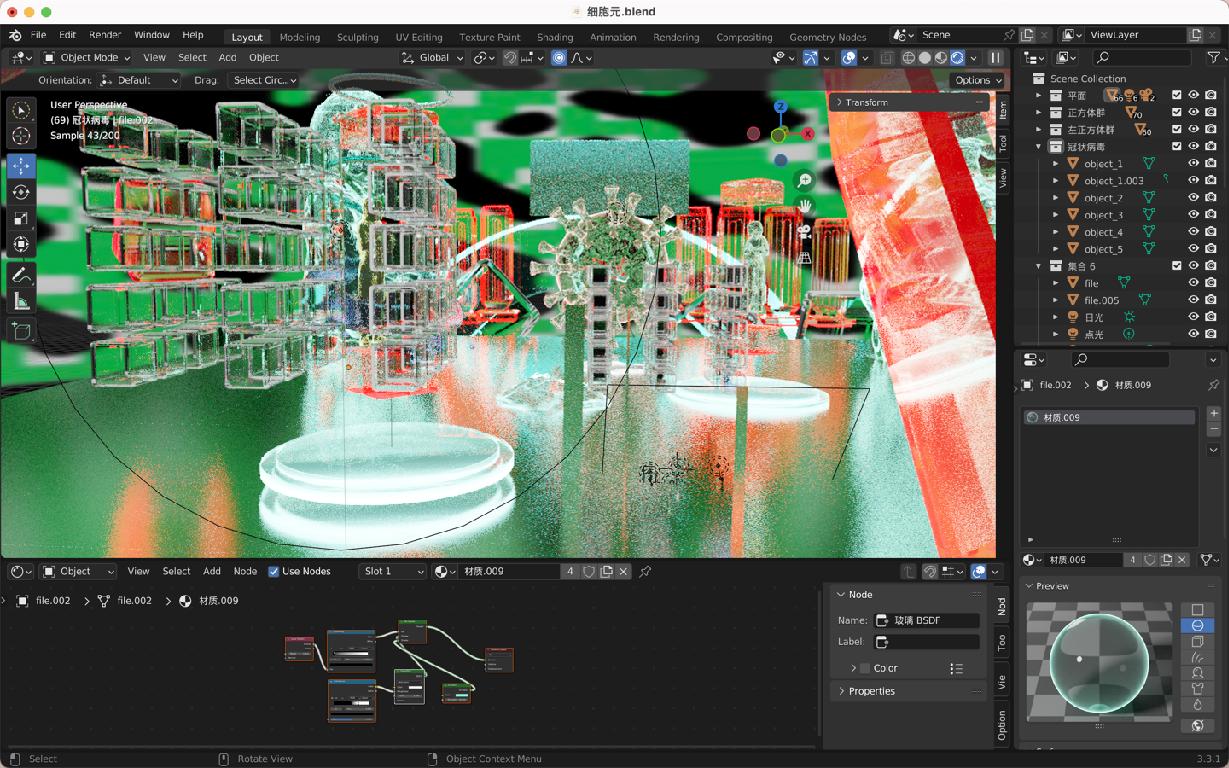Screen dimensions: 1229x768
Task: Click the Options button in viewport header
Action: click(x=977, y=80)
